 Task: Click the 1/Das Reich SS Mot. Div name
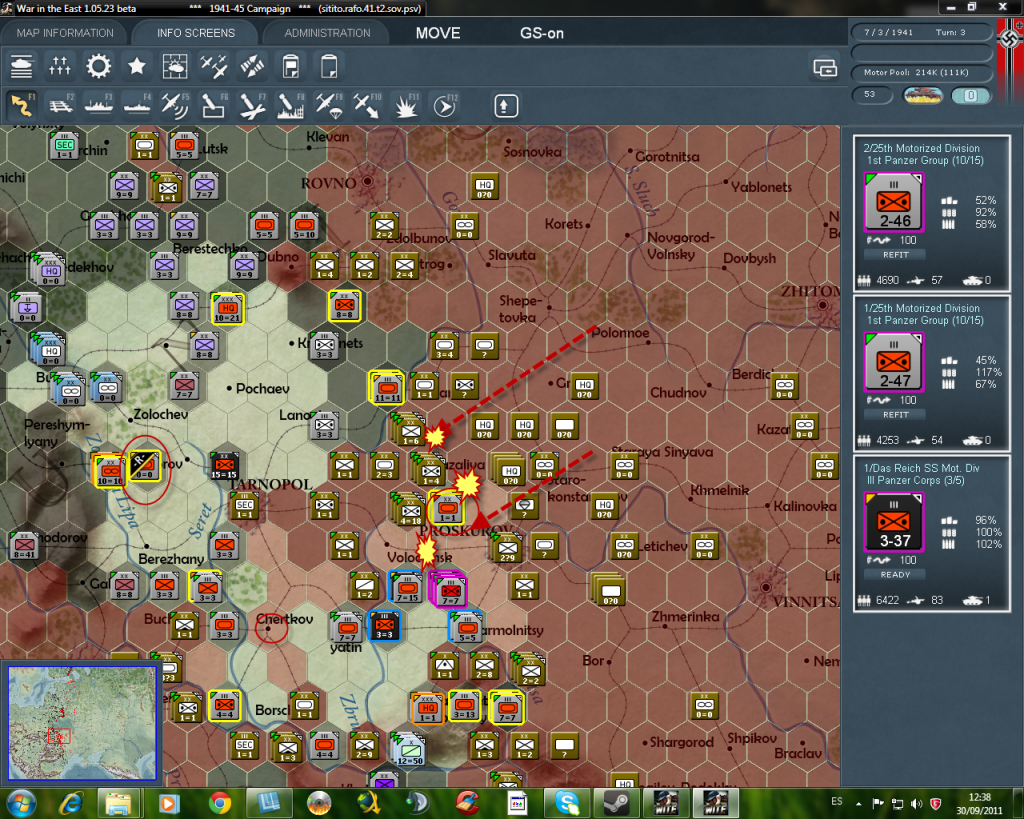coord(921,468)
